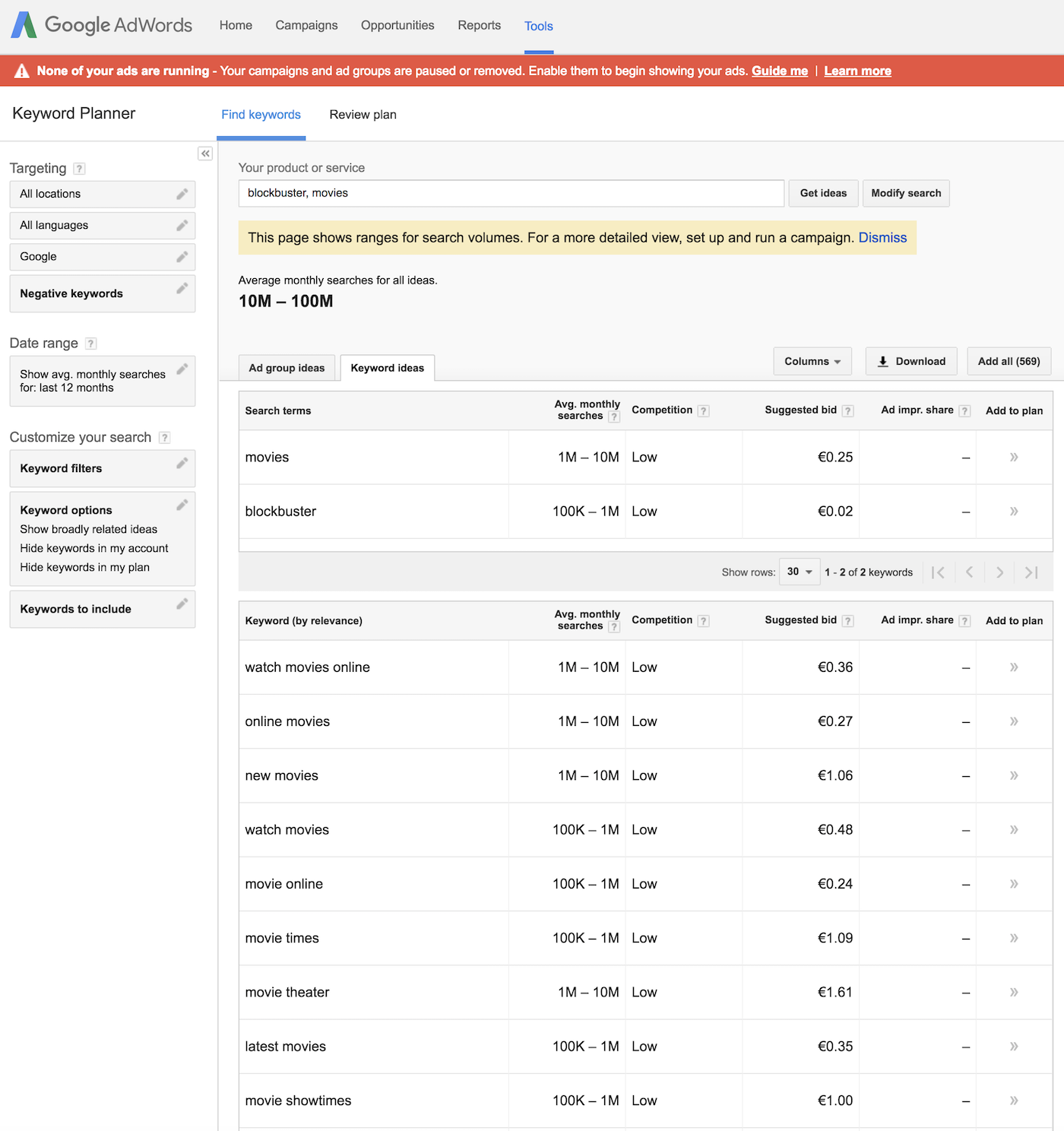The image size is (1064, 1131).
Task: Click 'Show broadly related ideas' text
Action: (x=88, y=529)
